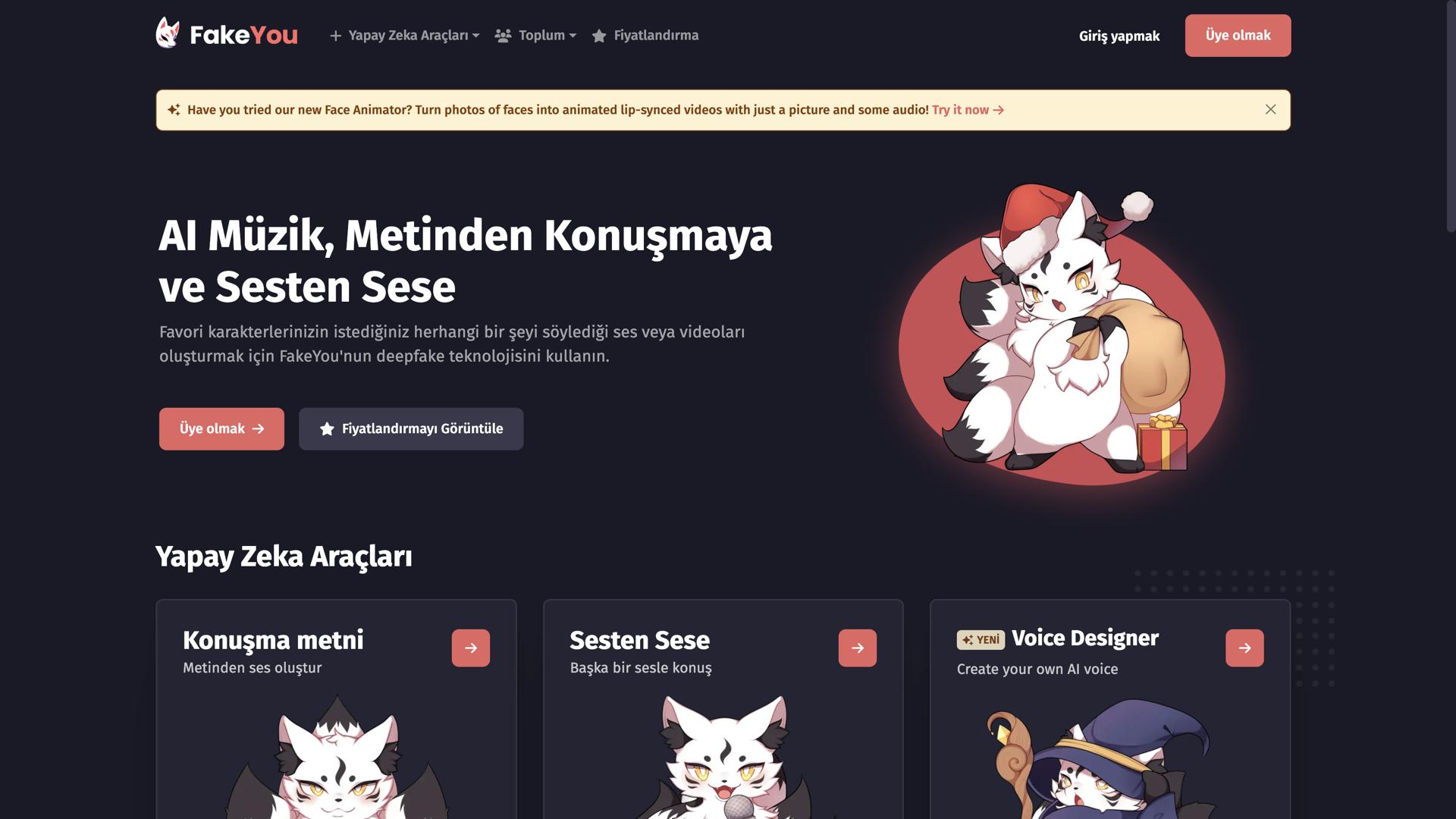Image resolution: width=1456 pixels, height=819 pixels.
Task: Select the Giriş yapmak link
Action: tap(1119, 36)
